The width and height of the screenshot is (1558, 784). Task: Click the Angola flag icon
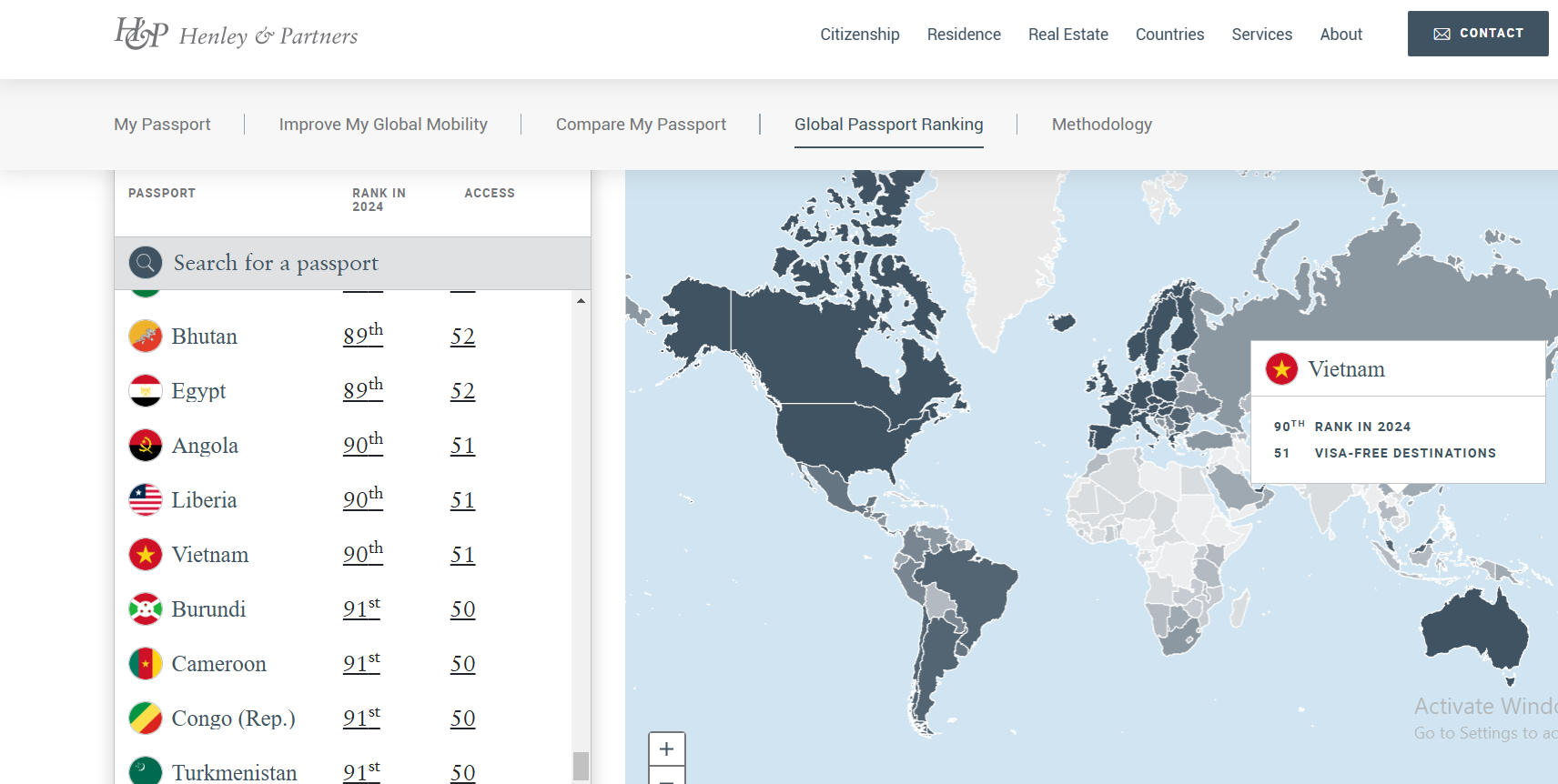(146, 446)
